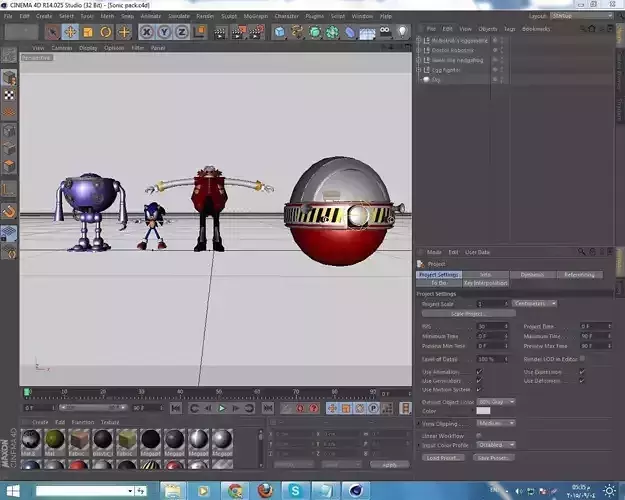Click the Scale Project button
The height and width of the screenshot is (500, 625).
[469, 314]
